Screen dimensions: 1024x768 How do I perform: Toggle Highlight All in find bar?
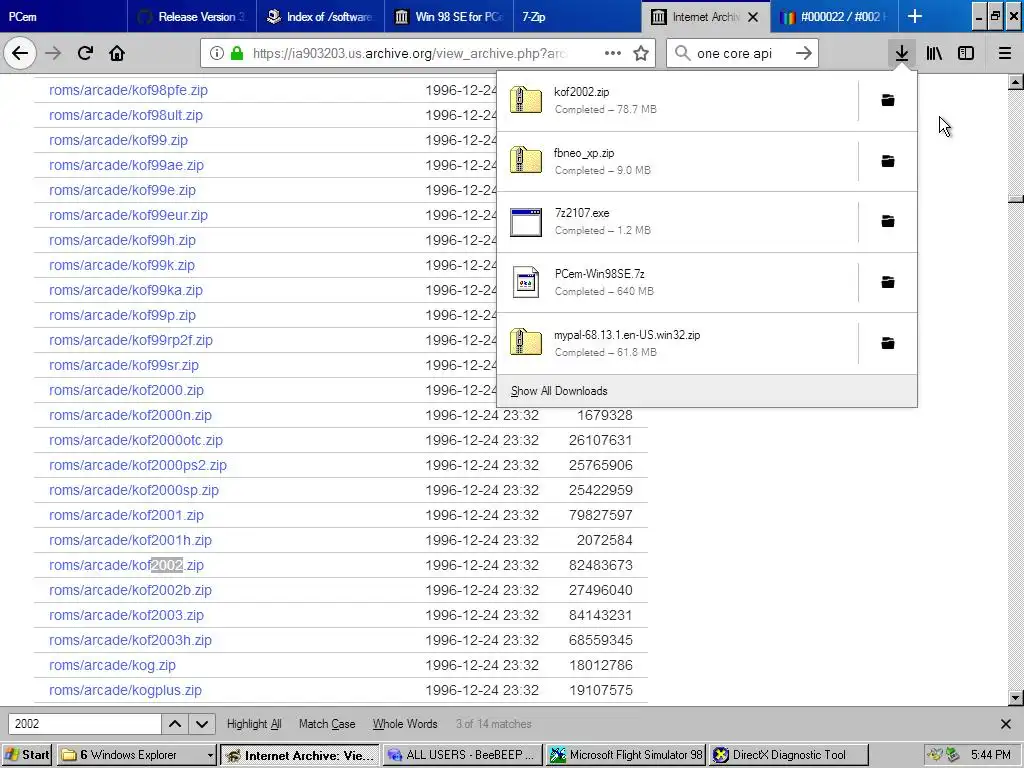point(254,724)
